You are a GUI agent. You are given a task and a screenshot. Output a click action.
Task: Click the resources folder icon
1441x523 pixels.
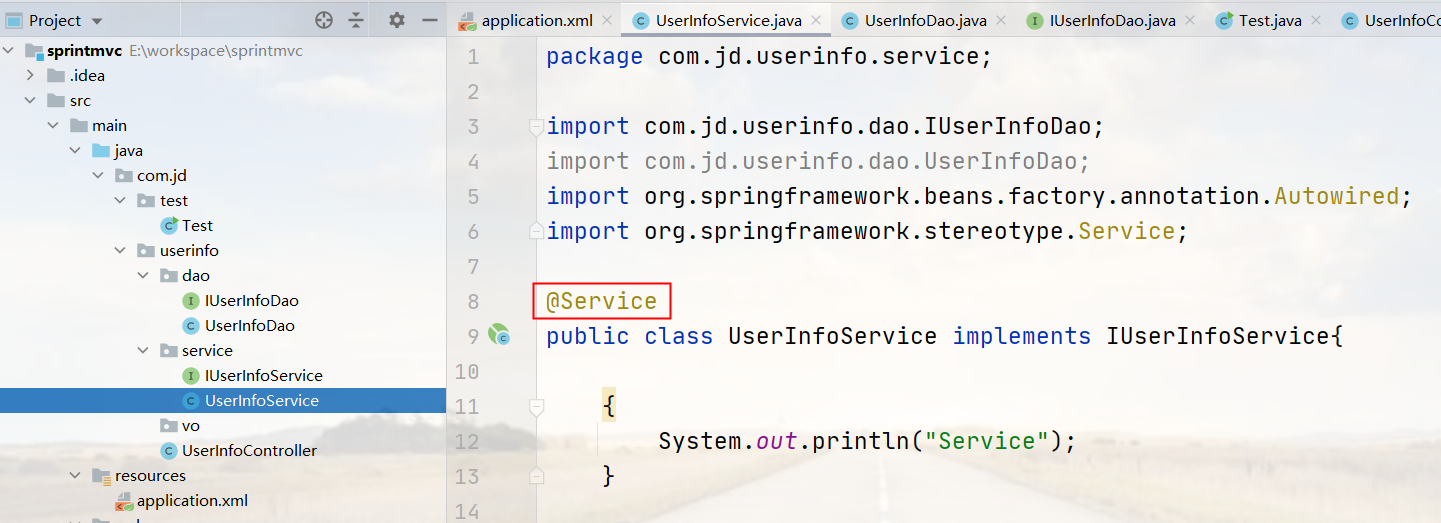100,476
